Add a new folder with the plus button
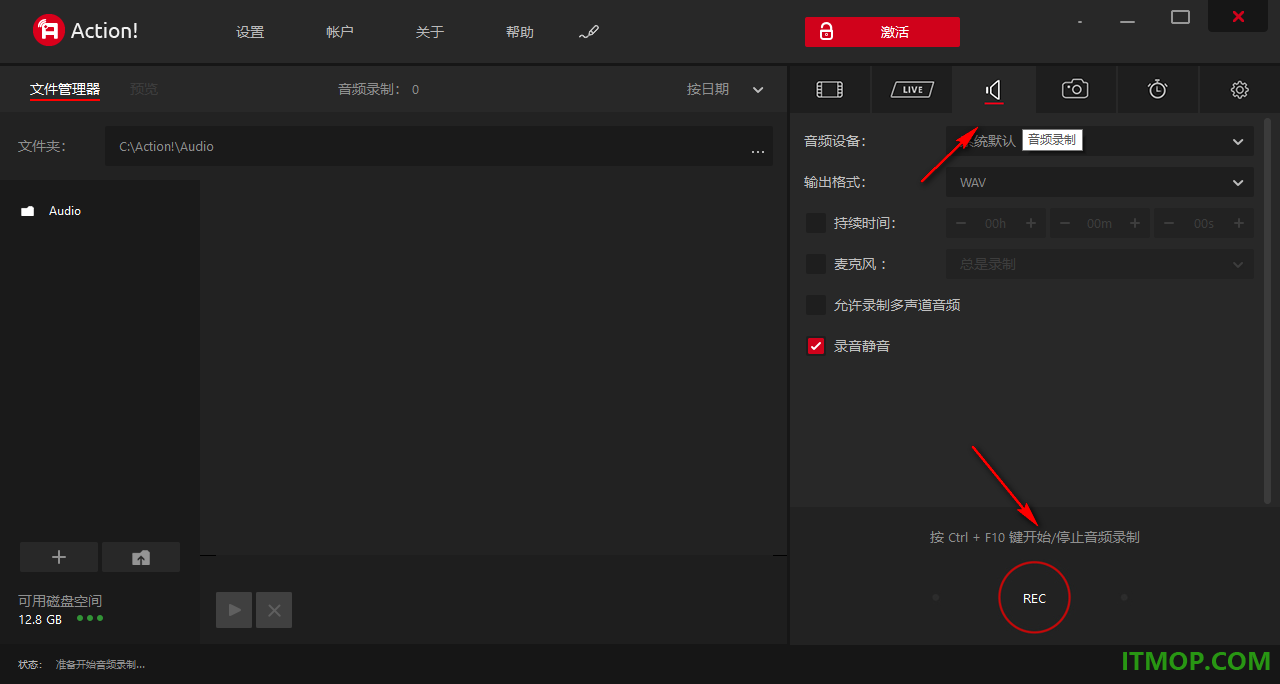Screen dimensions: 1280x684 pos(59,557)
